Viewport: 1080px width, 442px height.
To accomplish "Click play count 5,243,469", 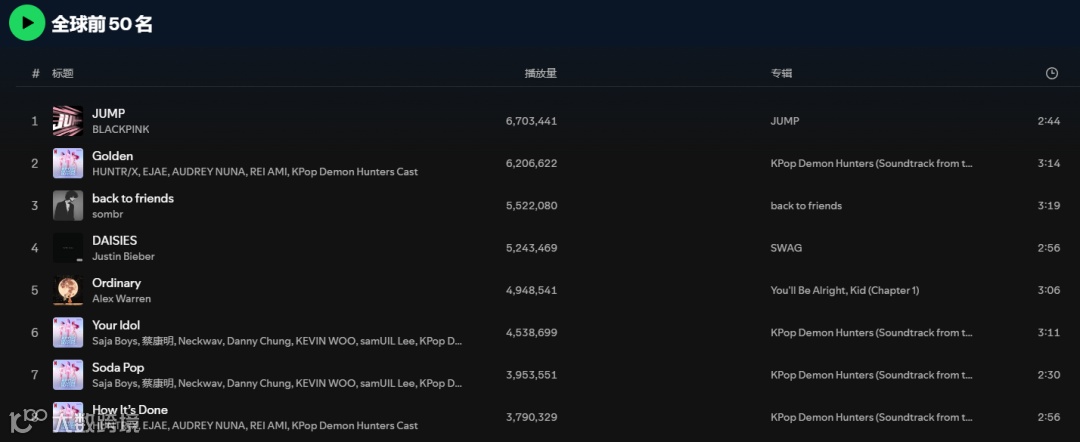I will click(531, 248).
